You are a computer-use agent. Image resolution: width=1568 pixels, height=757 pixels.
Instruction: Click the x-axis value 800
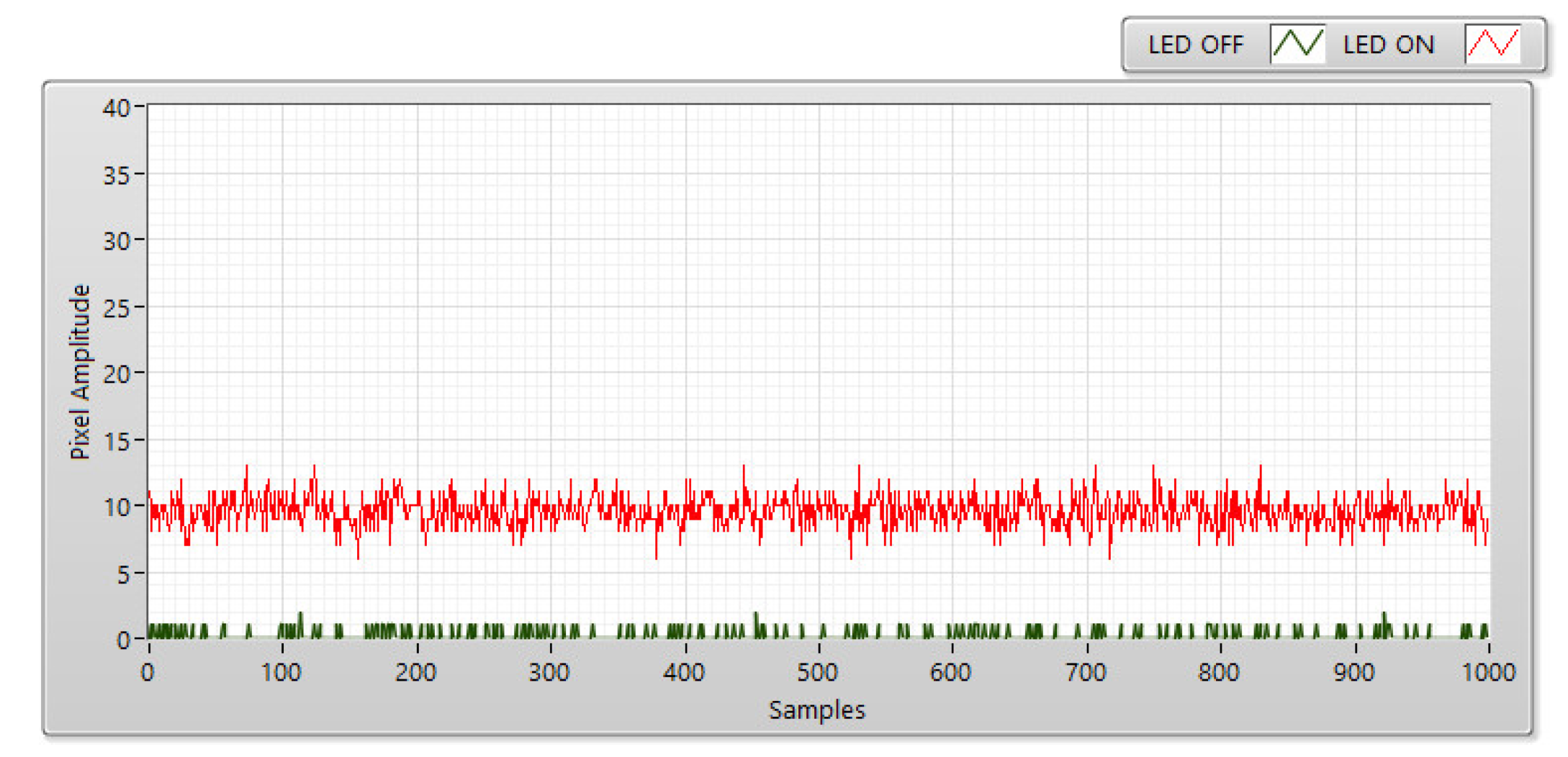pyautogui.click(x=1219, y=672)
